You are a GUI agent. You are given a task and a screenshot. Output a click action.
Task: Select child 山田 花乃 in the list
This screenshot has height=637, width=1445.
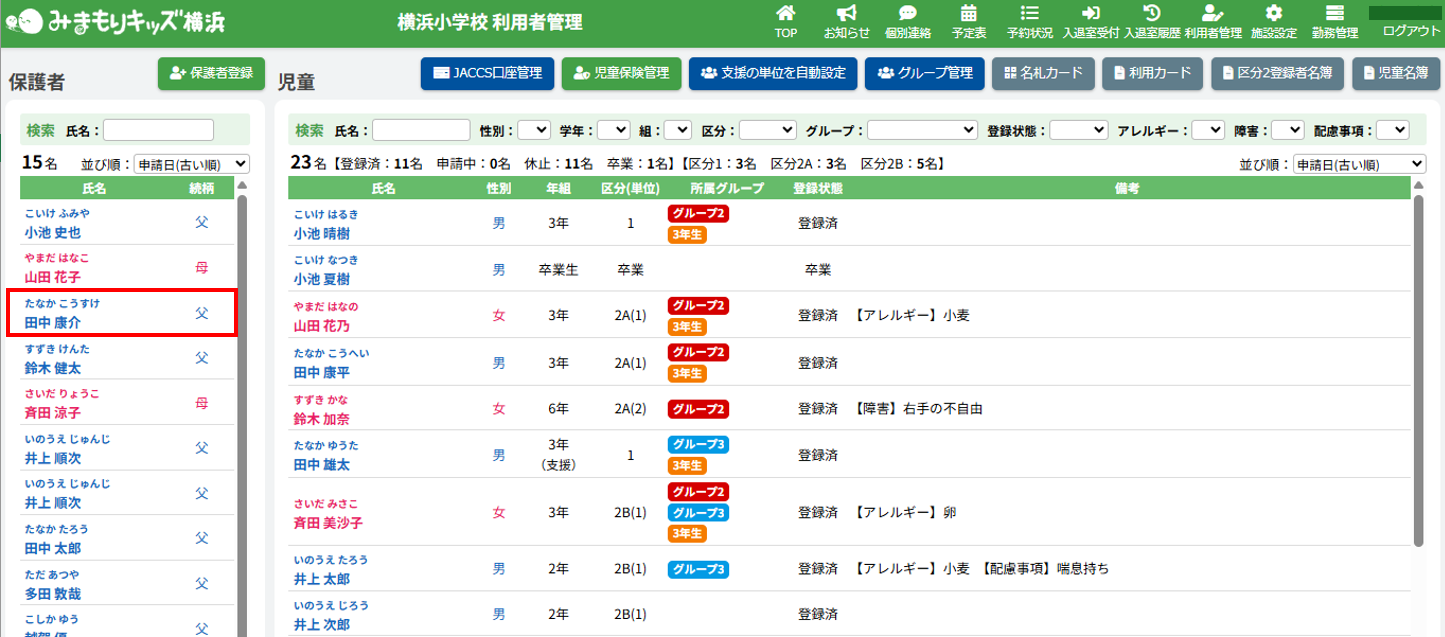pyautogui.click(x=321, y=326)
